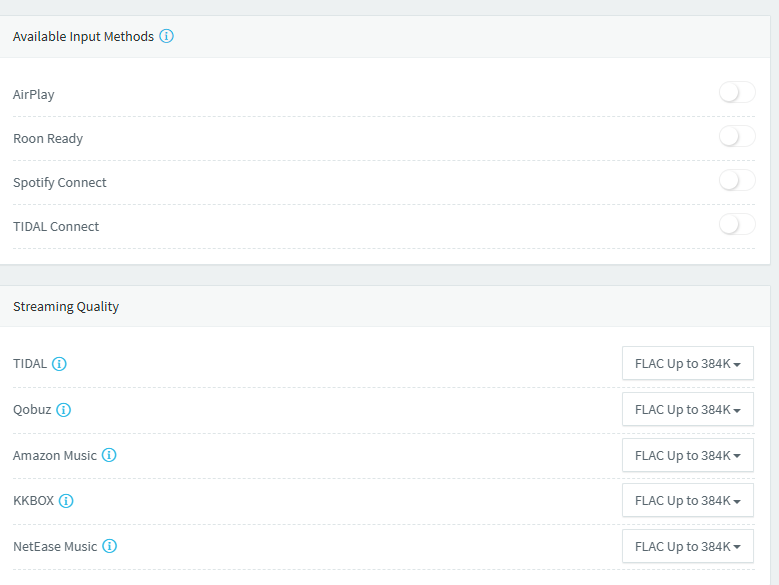Screen dimensions: 779x585
Task: Open Amazon Music info icon
Action: pyautogui.click(x=109, y=455)
